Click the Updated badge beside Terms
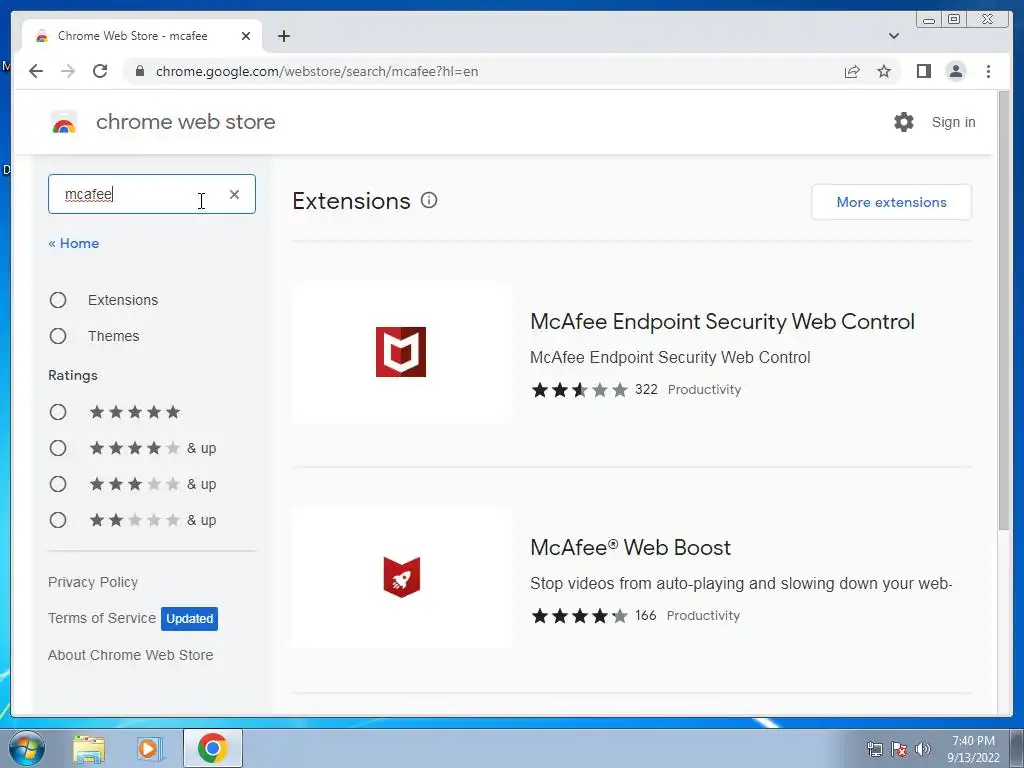The height and width of the screenshot is (768, 1024). 189,618
